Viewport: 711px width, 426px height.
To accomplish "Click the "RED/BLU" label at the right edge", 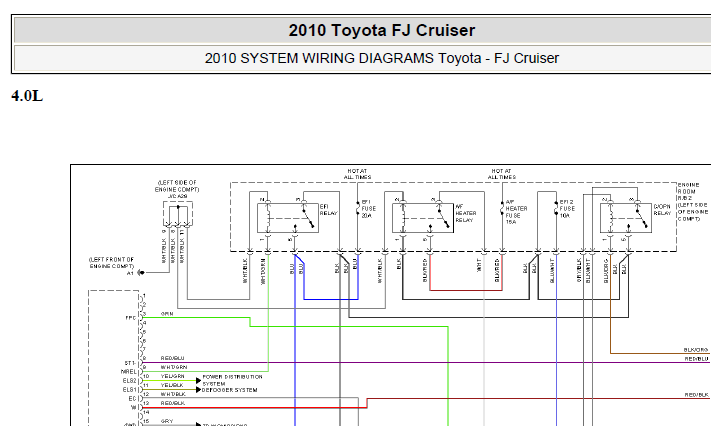I will 696,358.
